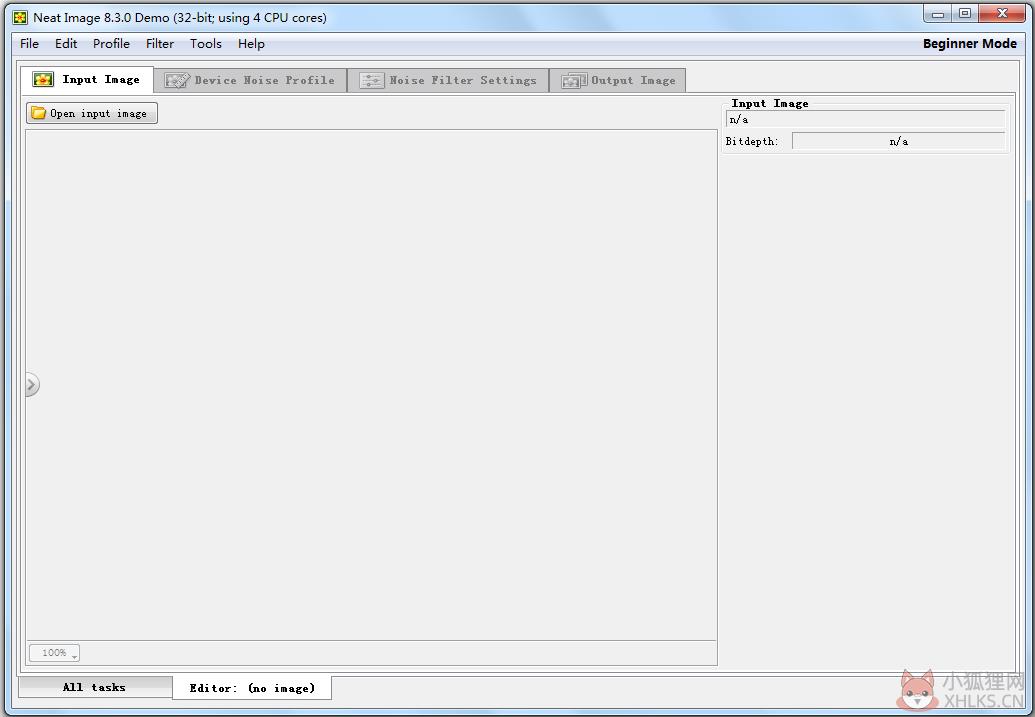1035x717 pixels.
Task: Open the Profile menu
Action: 111,44
